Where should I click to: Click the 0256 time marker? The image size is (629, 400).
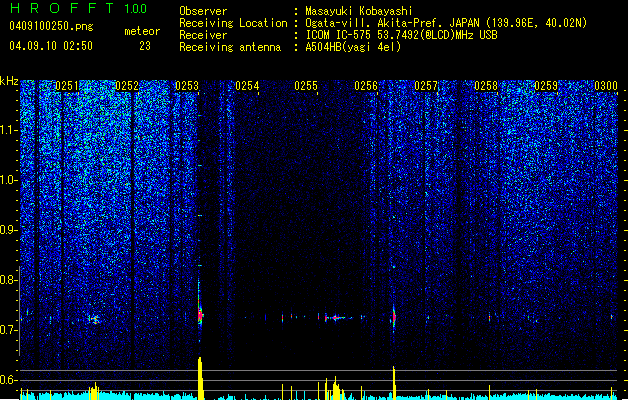pos(366,86)
